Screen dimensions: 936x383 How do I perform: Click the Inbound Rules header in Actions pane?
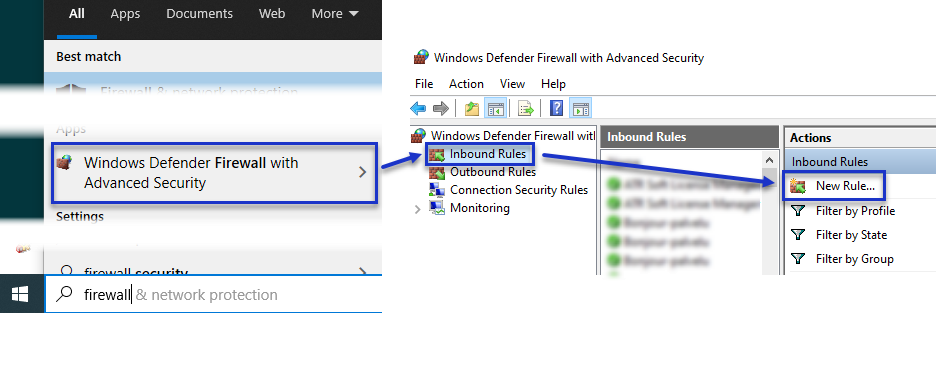click(859, 162)
